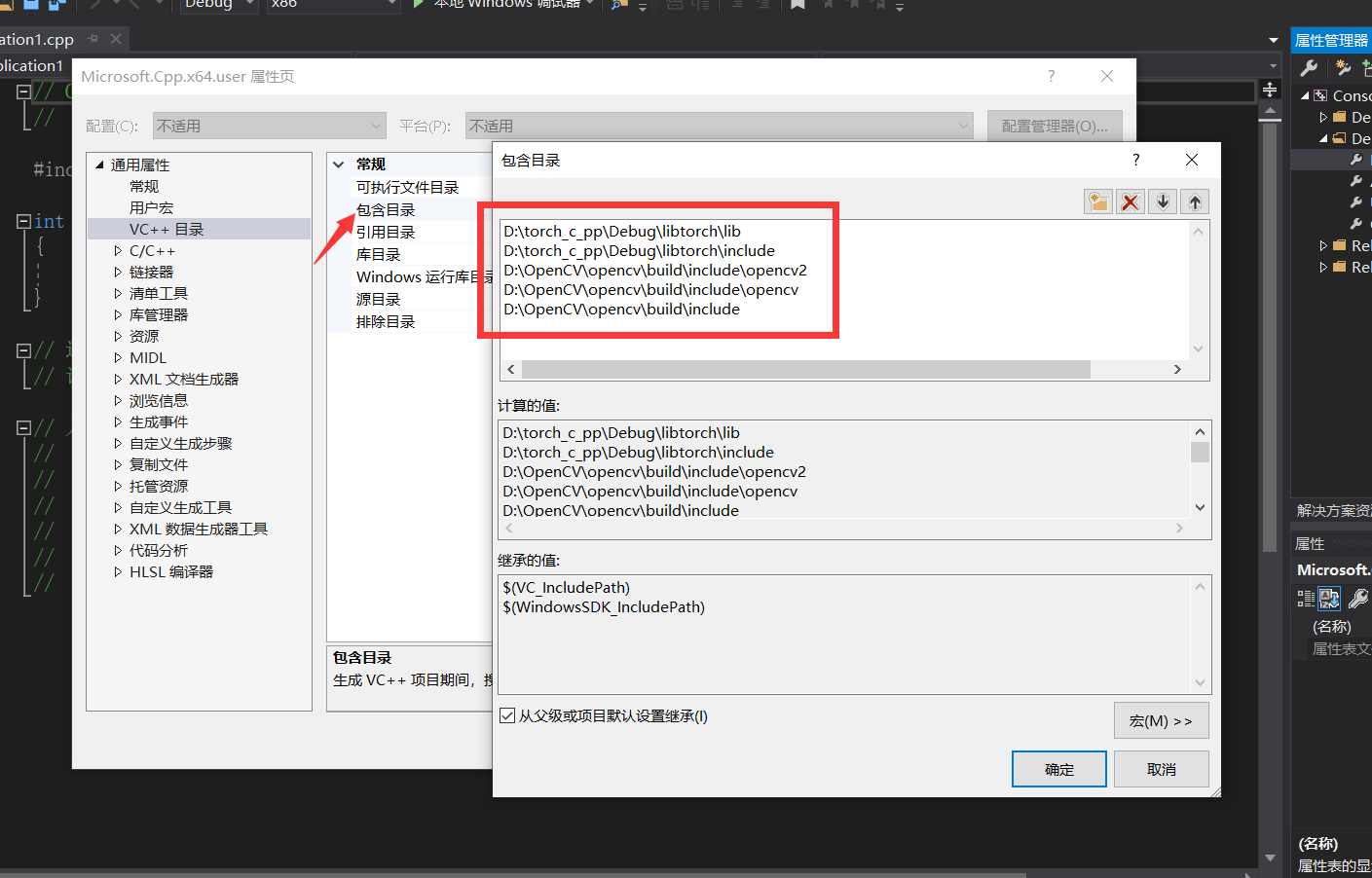Select the third wrench sheet under Debug folder
1372x878 pixels.
(1355, 202)
